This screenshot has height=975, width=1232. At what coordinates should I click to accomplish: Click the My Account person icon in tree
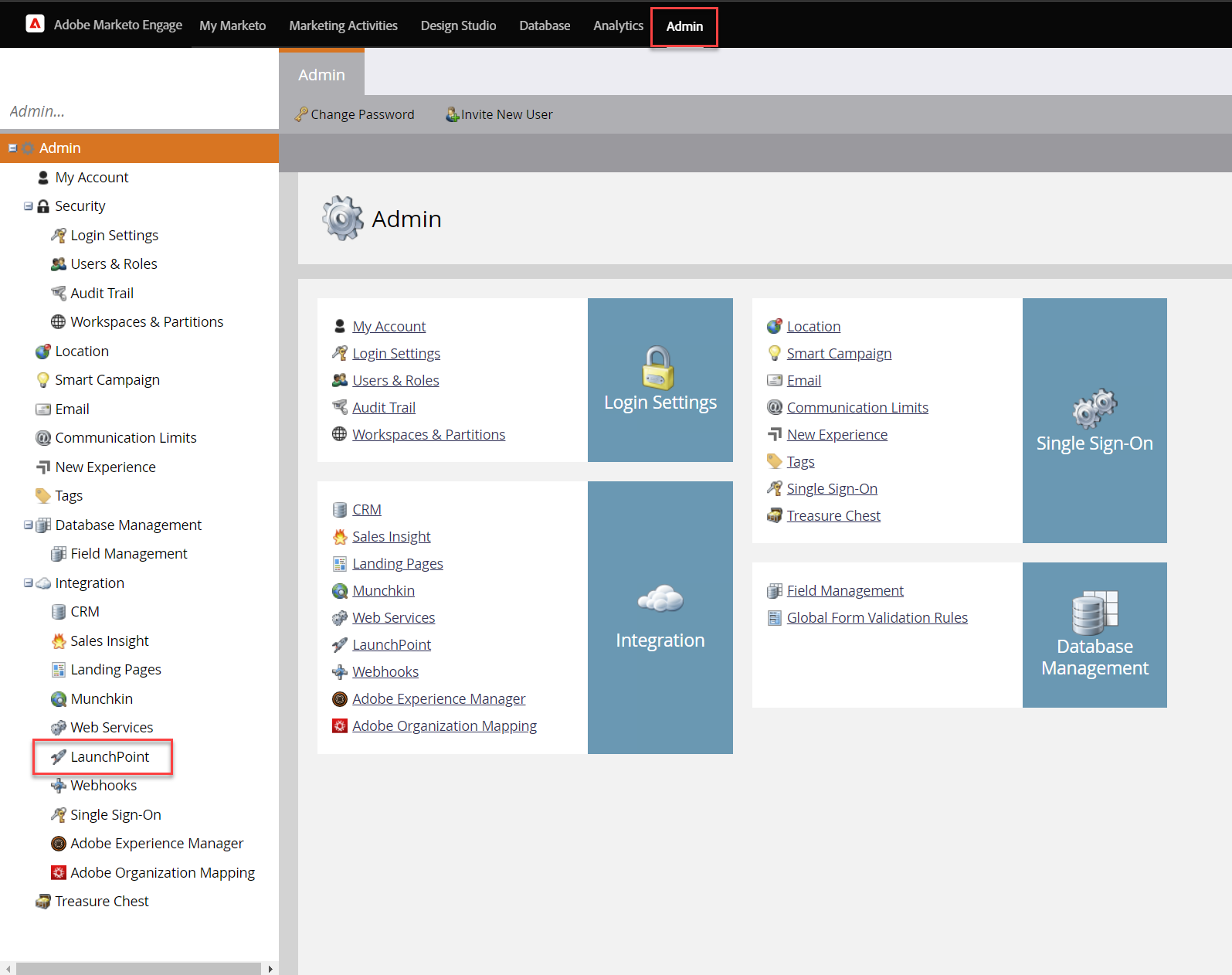pos(43,178)
